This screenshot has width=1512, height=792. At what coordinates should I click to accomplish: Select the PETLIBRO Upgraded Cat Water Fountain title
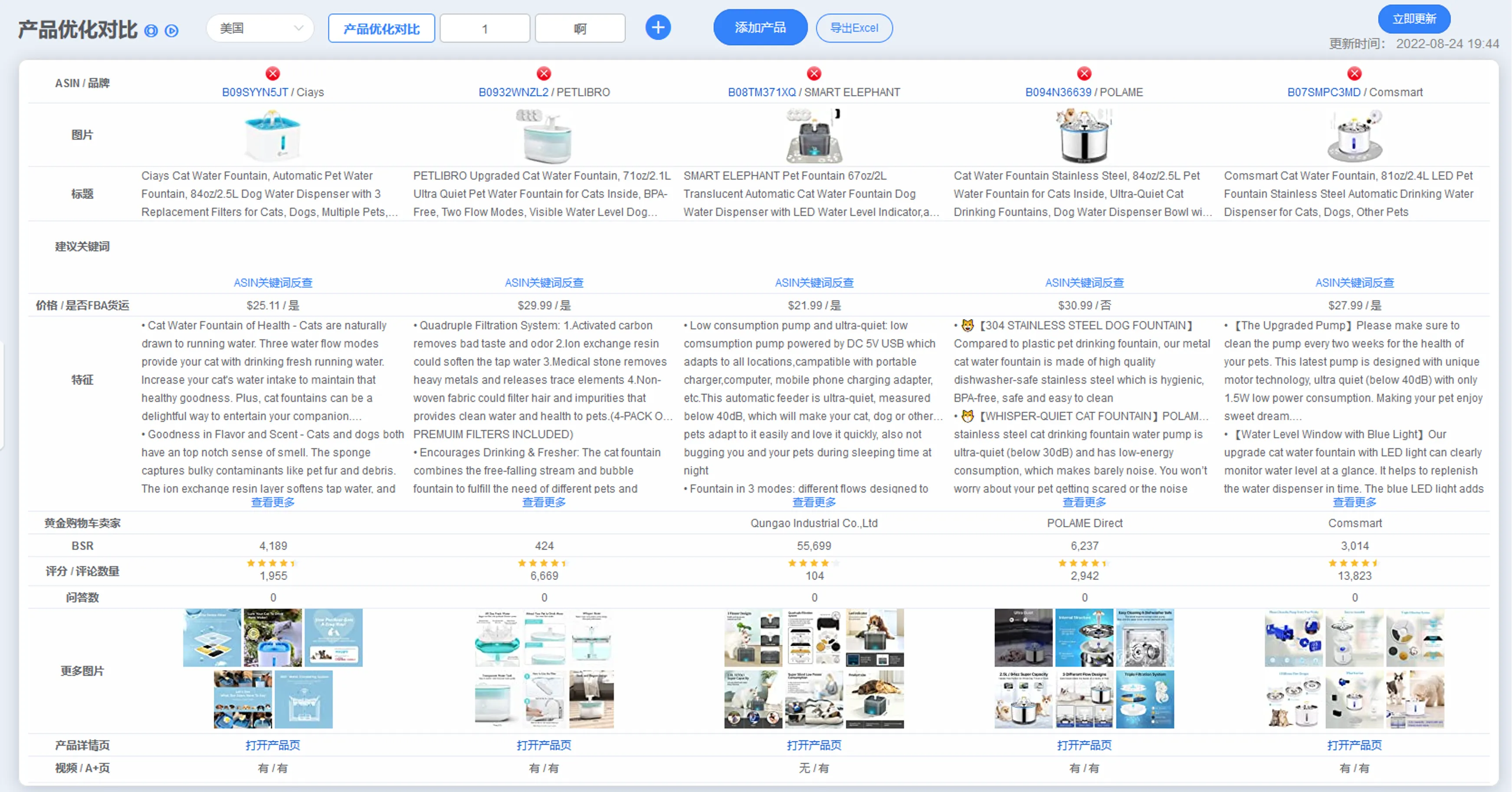point(542,194)
